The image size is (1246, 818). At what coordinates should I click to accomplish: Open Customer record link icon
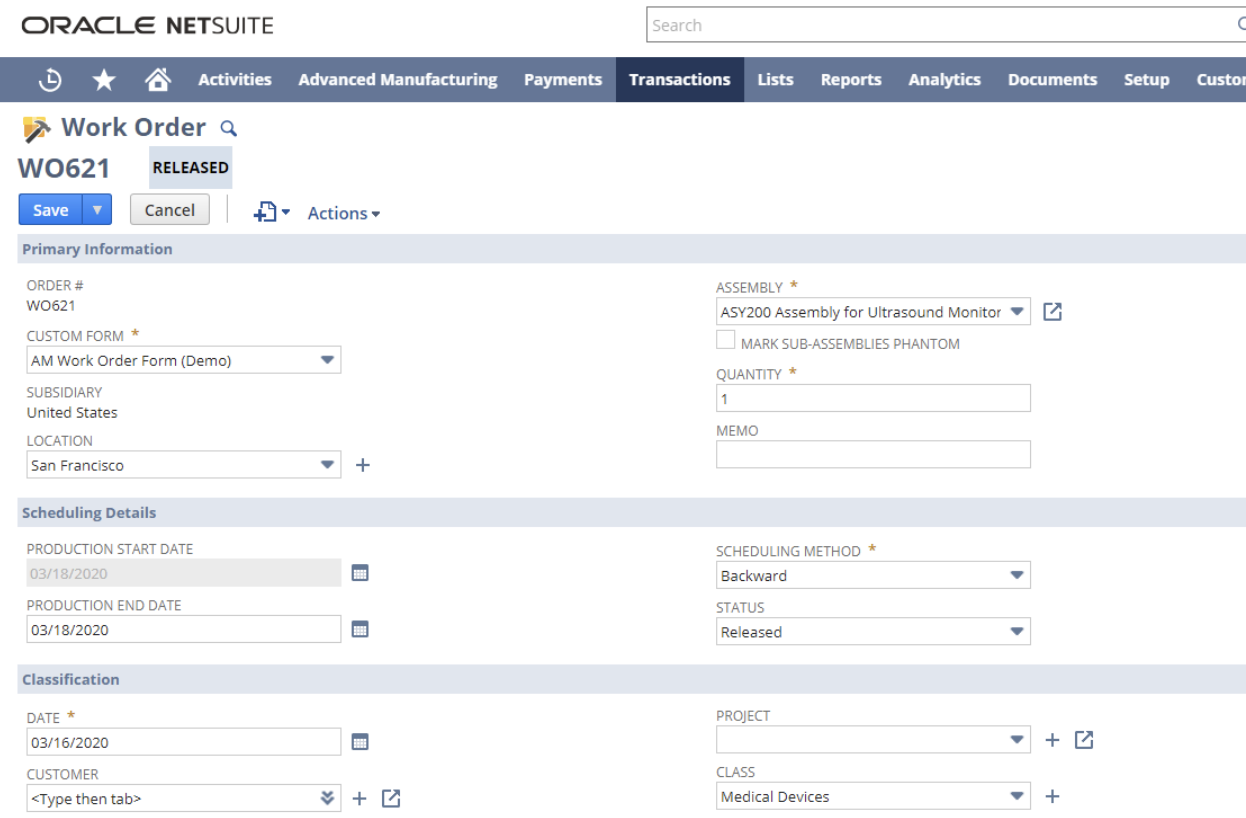pyautogui.click(x=391, y=798)
